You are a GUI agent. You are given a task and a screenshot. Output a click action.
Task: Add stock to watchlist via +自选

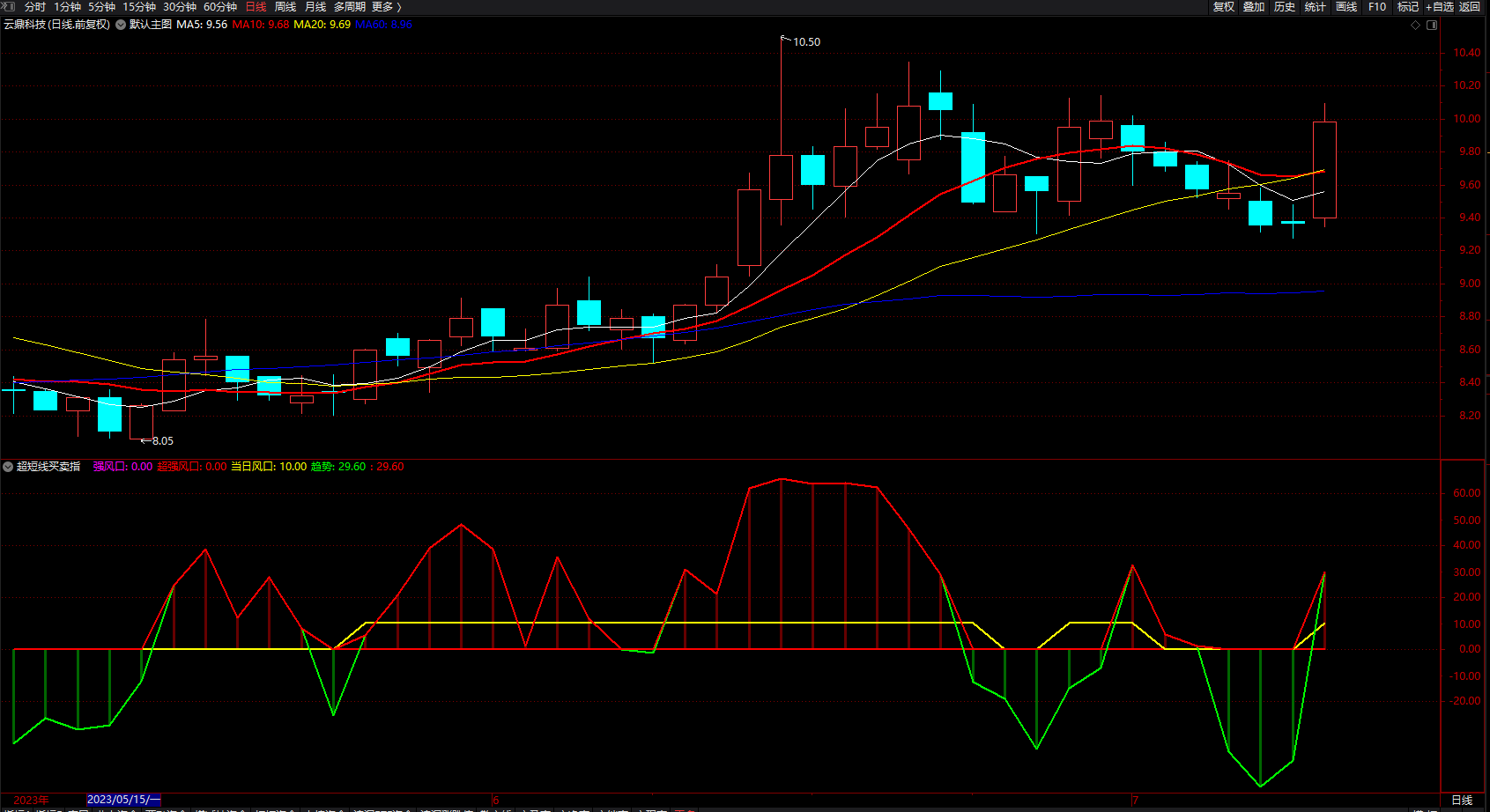coord(1440,7)
